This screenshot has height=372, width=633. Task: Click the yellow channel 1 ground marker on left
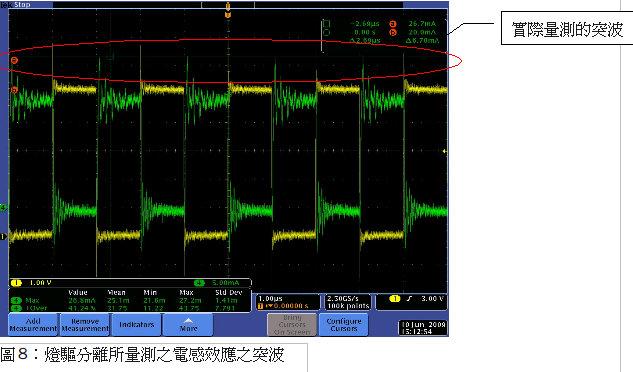pos(3,237)
